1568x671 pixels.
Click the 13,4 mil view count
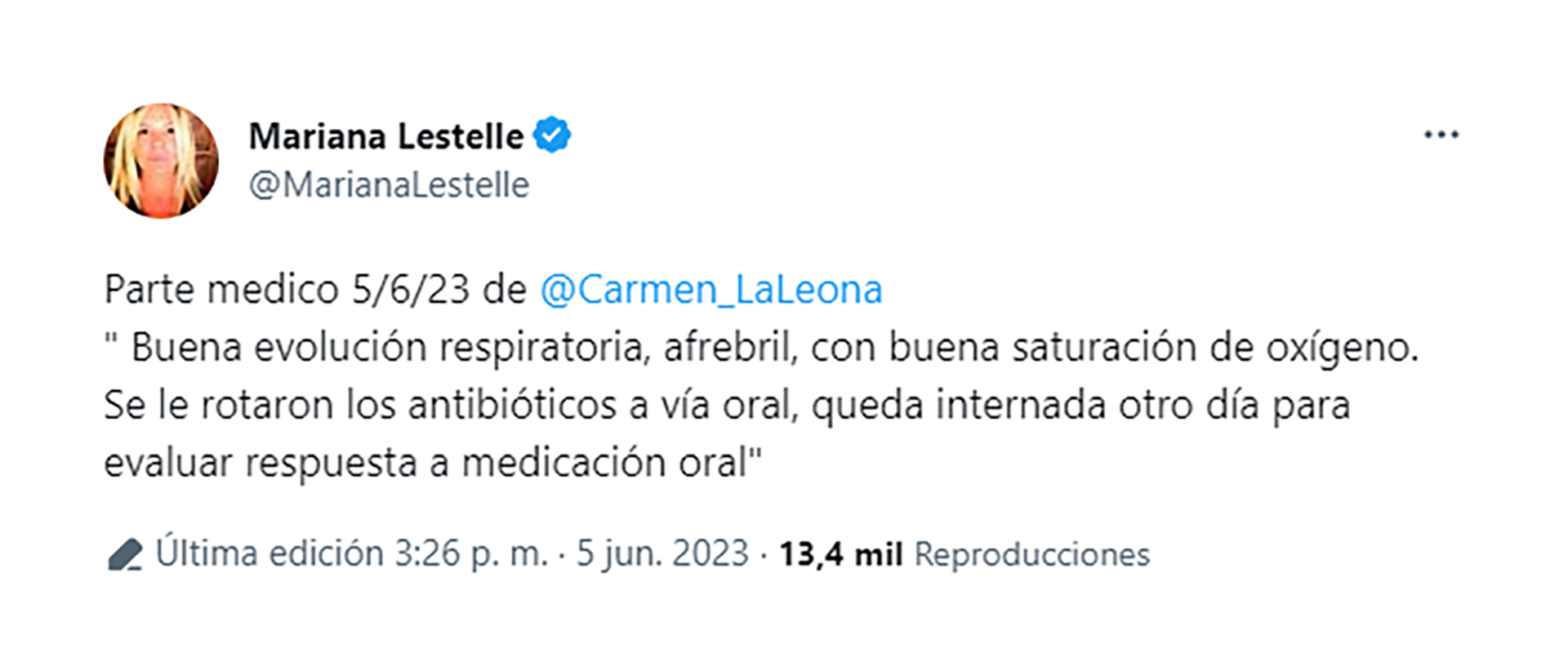coord(840,554)
